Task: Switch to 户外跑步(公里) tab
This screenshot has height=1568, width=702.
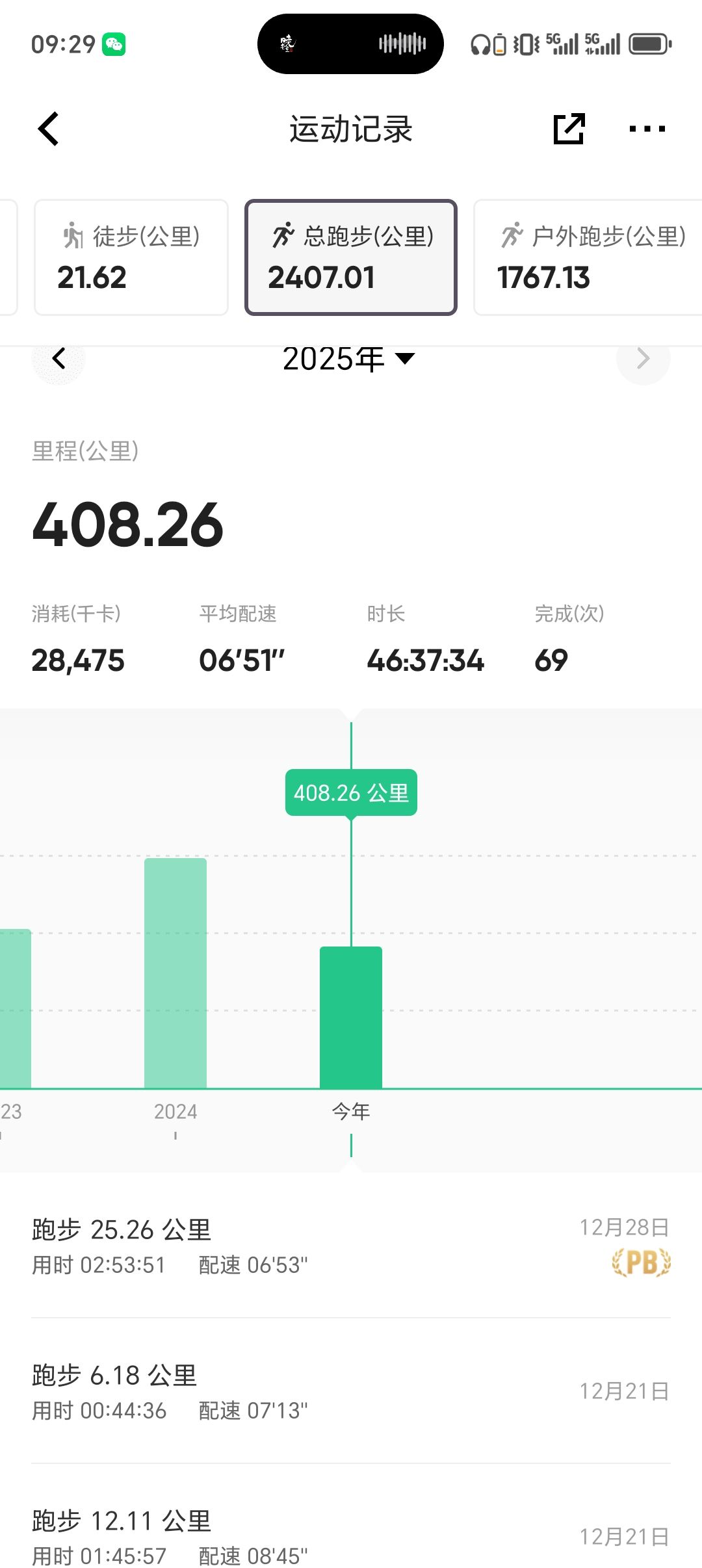Action: (x=588, y=257)
